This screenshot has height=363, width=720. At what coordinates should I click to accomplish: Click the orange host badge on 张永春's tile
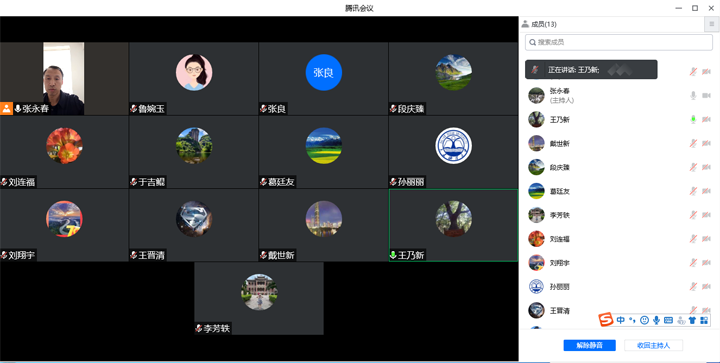click(x=6, y=109)
